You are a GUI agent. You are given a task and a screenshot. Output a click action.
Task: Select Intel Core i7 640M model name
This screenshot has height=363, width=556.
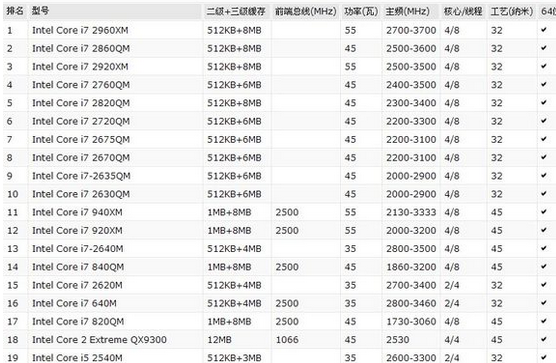coord(74,303)
